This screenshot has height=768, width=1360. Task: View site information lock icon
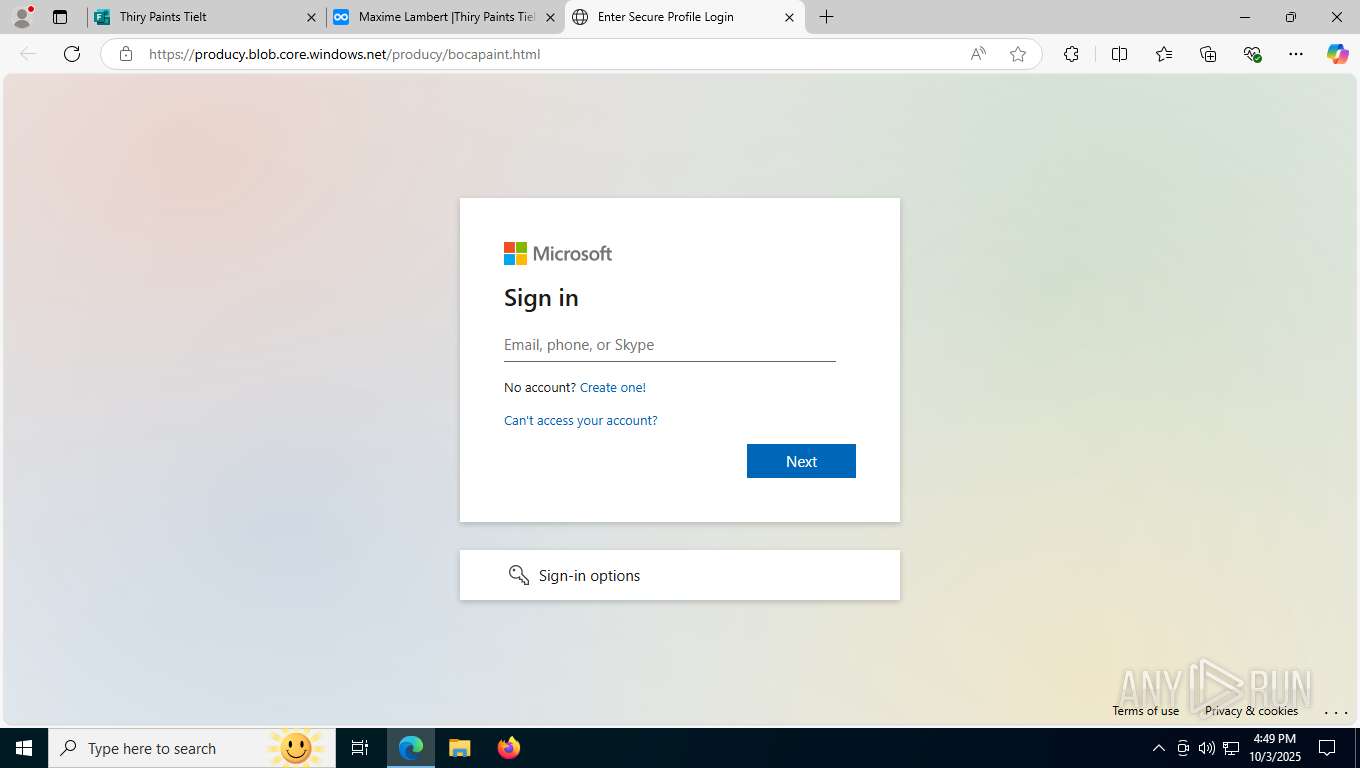pos(126,54)
